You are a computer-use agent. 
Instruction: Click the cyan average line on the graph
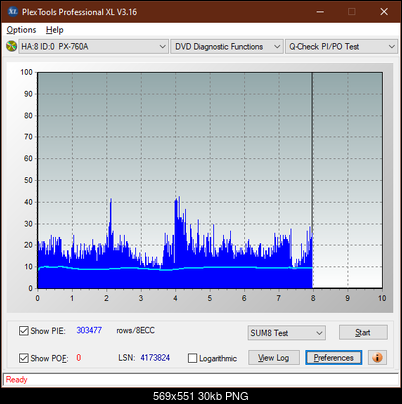175,268
